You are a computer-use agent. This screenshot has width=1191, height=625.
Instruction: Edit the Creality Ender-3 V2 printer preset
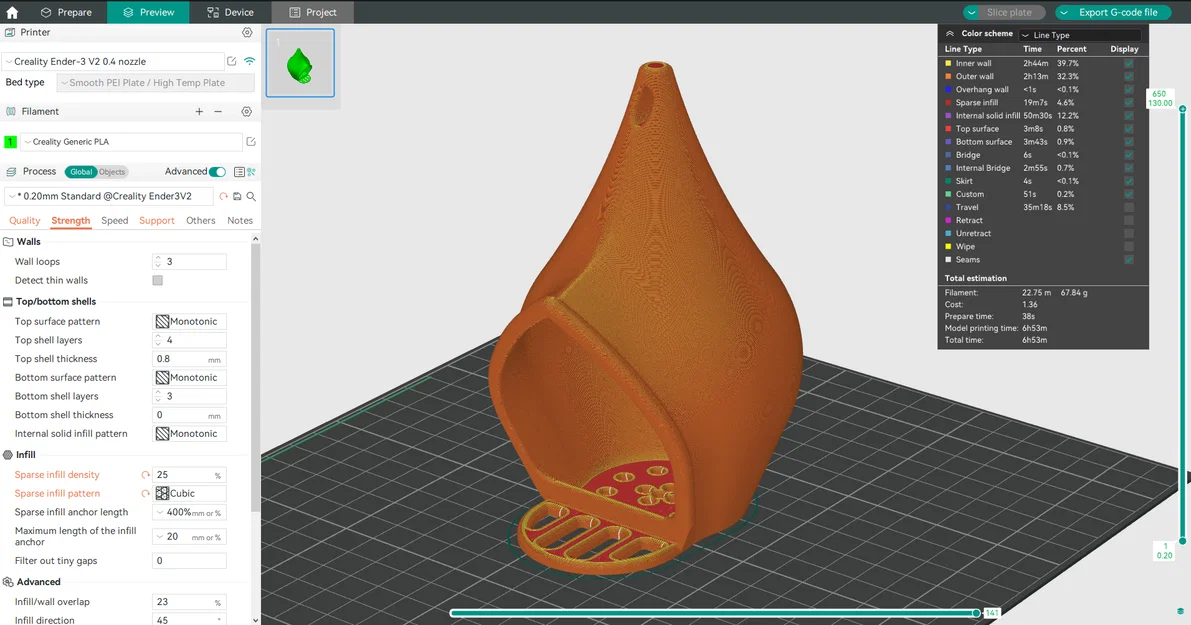[x=232, y=62]
